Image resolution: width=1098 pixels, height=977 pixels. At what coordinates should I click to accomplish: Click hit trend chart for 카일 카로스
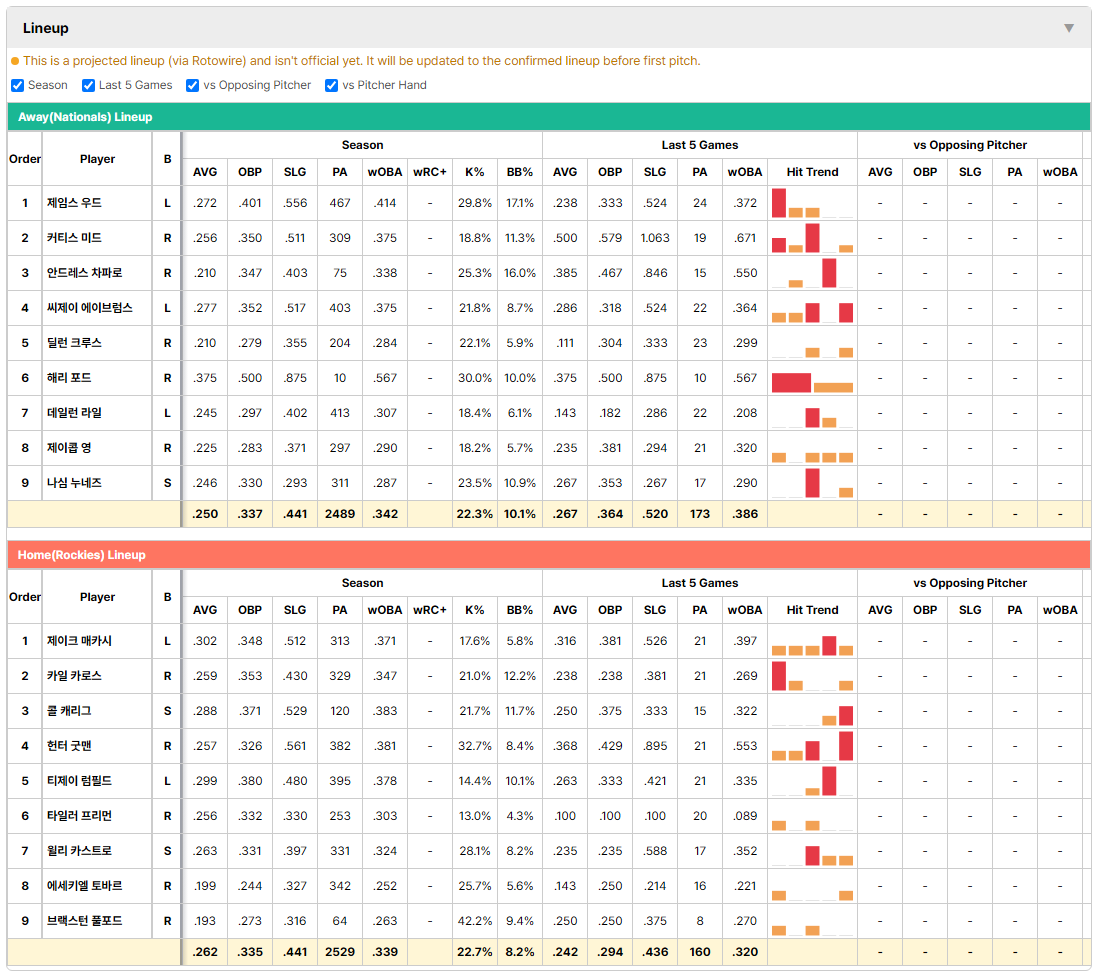[812, 676]
